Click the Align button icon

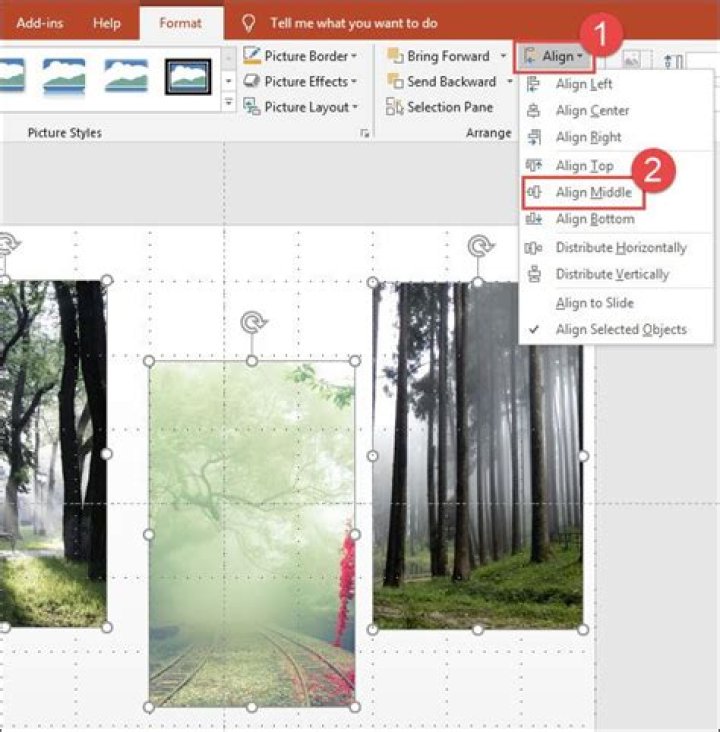(530, 56)
